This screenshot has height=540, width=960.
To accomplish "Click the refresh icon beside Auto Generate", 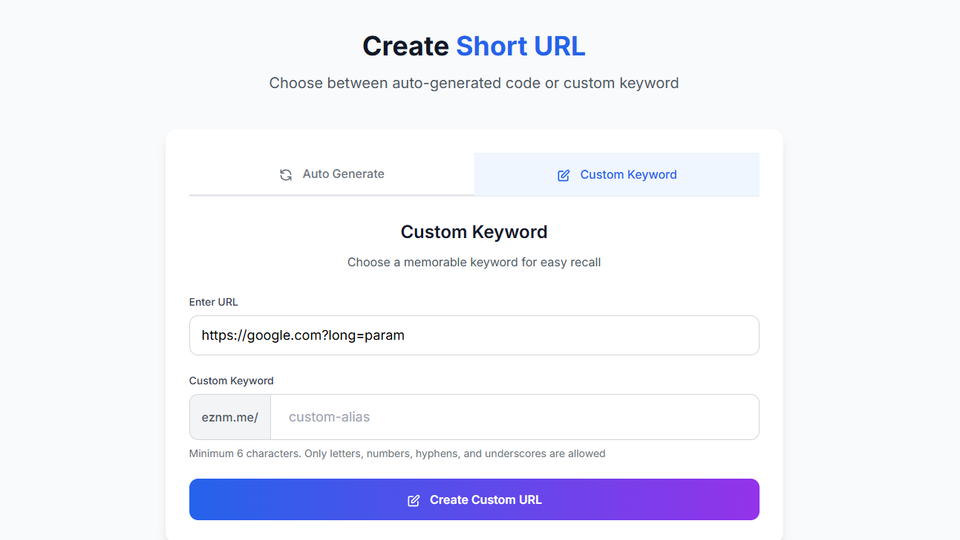I will 286,174.
